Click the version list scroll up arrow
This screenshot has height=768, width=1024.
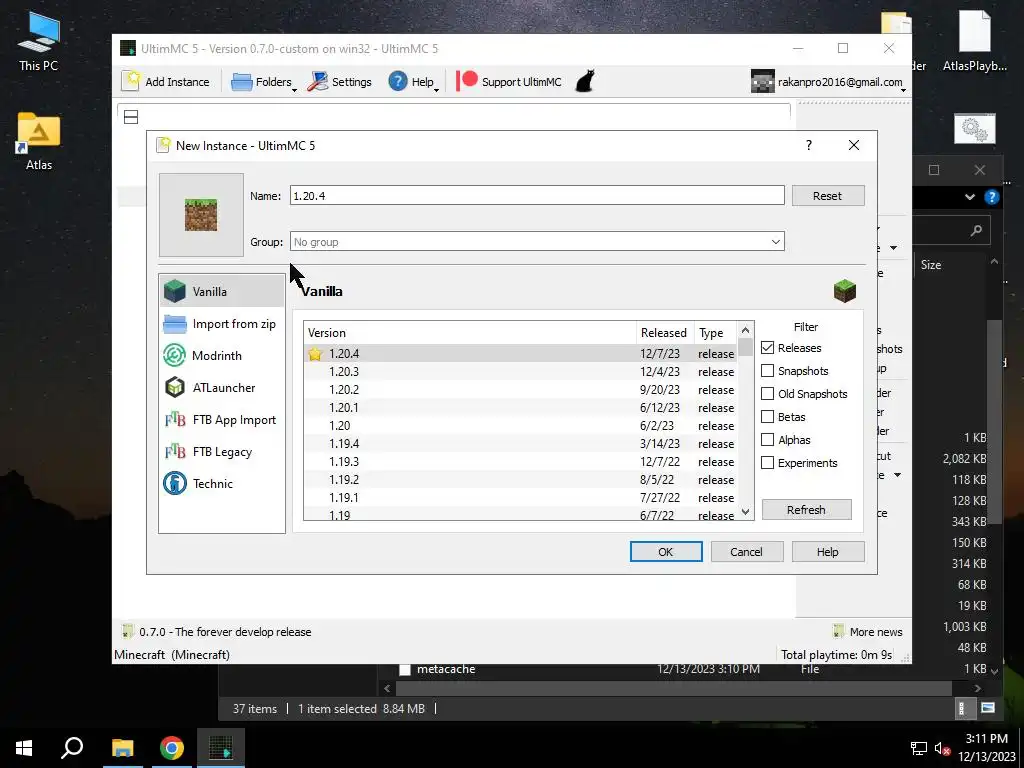pyautogui.click(x=746, y=330)
